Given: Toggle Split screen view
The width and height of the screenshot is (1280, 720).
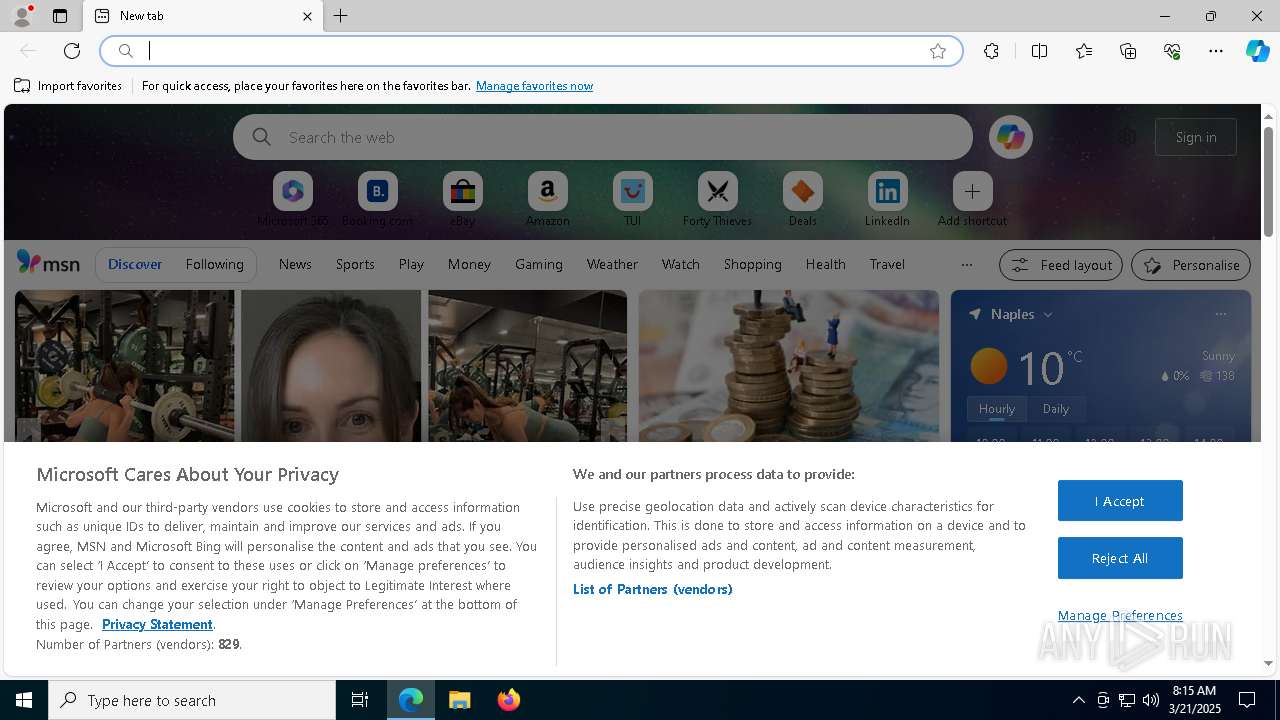Looking at the screenshot, I should [x=1039, y=51].
